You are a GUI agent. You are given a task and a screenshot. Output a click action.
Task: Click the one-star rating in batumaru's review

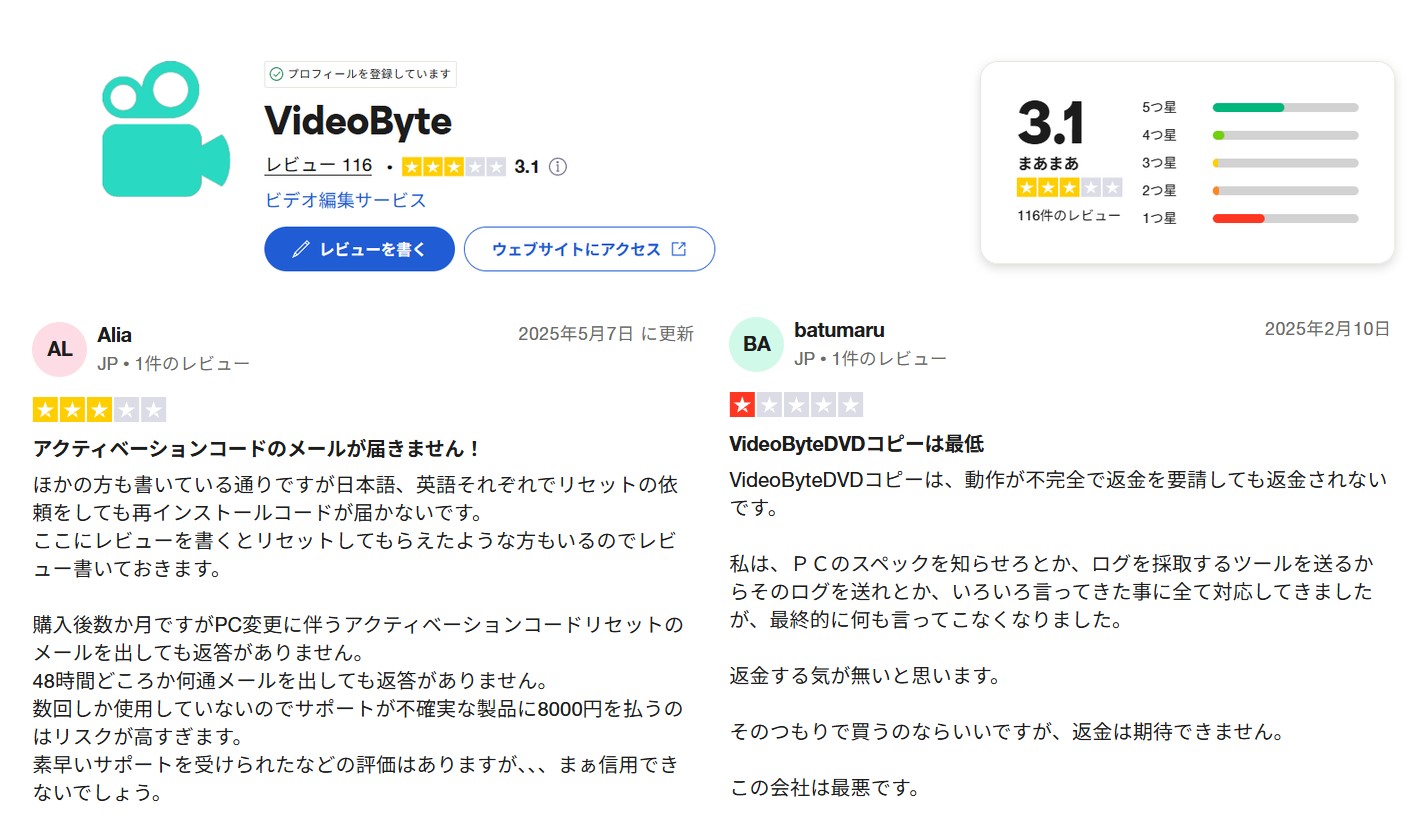(796, 405)
